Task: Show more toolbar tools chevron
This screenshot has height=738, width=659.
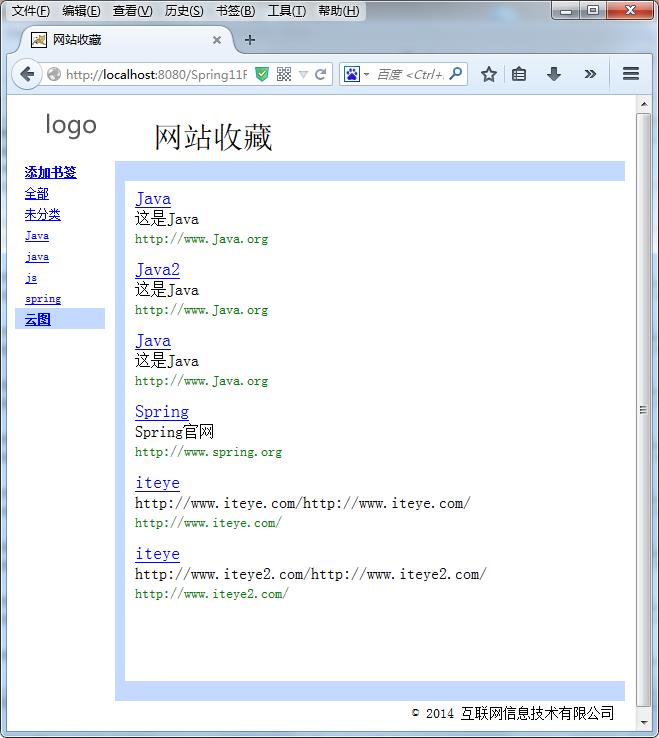Action: [590, 74]
